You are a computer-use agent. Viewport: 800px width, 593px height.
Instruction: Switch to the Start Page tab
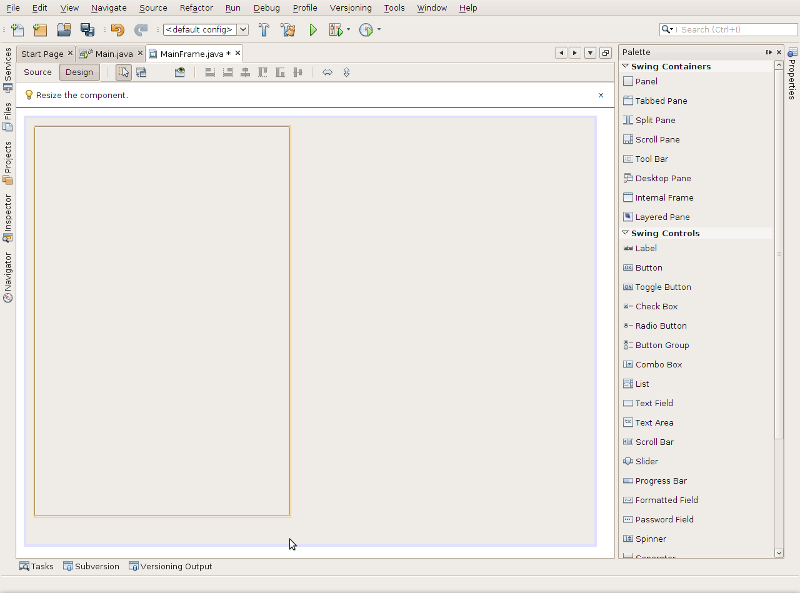pos(42,54)
